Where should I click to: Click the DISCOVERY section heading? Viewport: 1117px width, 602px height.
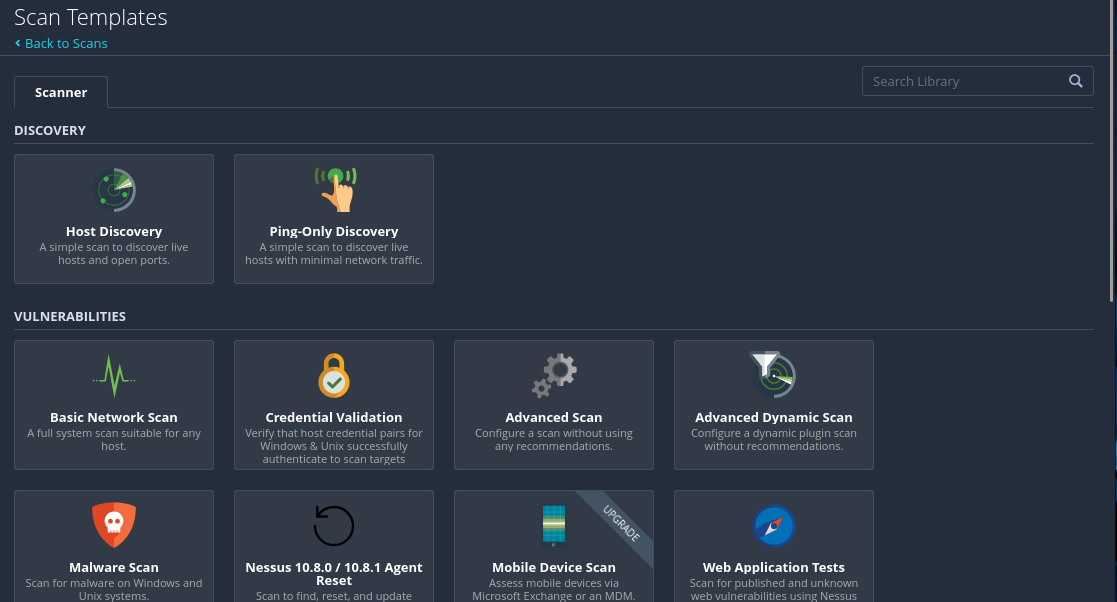[x=50, y=130]
